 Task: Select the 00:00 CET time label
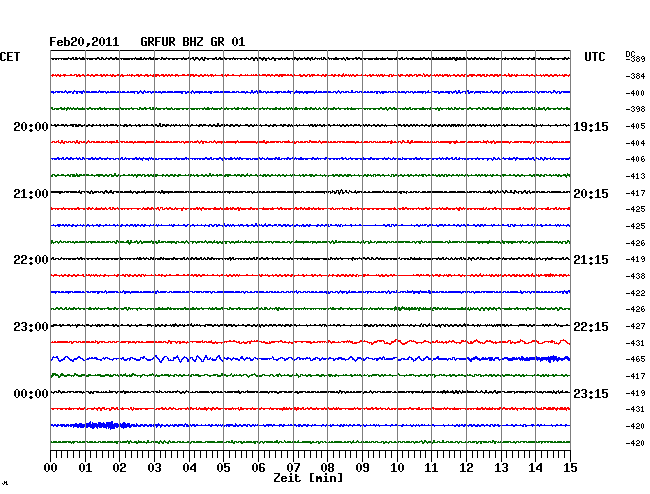(31, 394)
